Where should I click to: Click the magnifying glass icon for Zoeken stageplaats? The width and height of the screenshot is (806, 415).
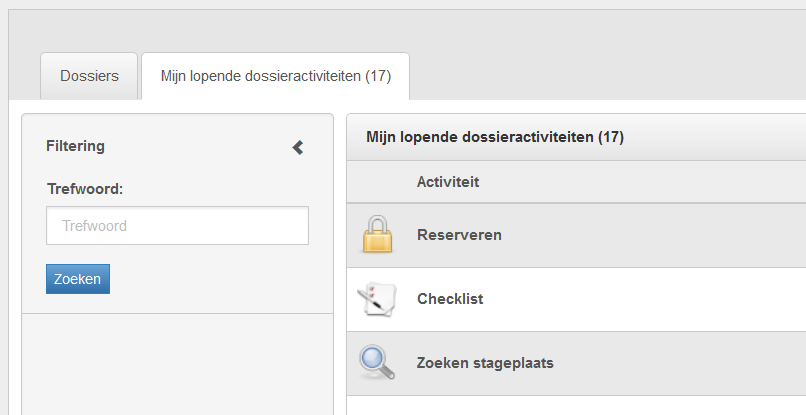pos(377,363)
